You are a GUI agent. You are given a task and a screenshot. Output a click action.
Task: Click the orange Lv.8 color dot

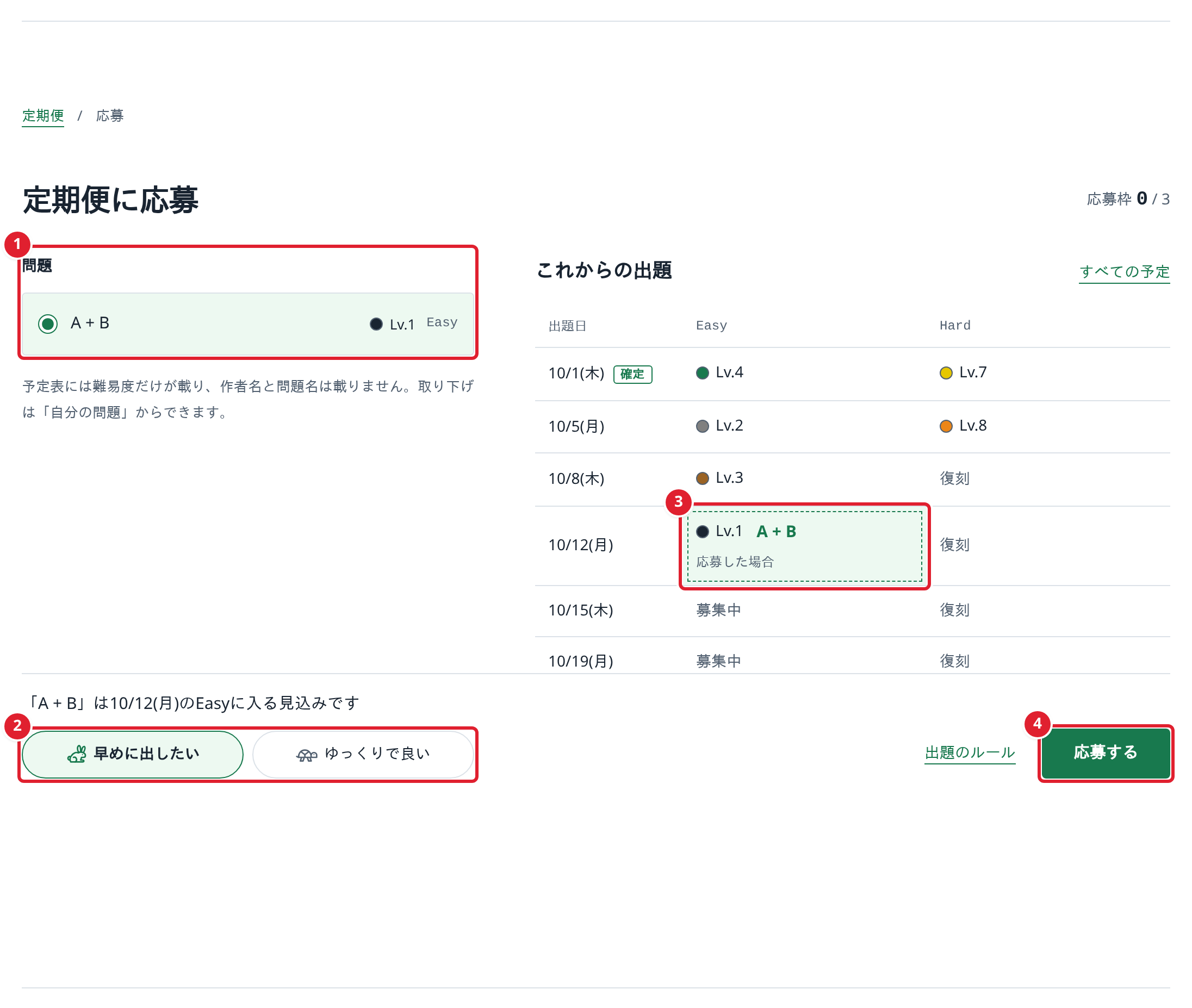[x=946, y=426]
